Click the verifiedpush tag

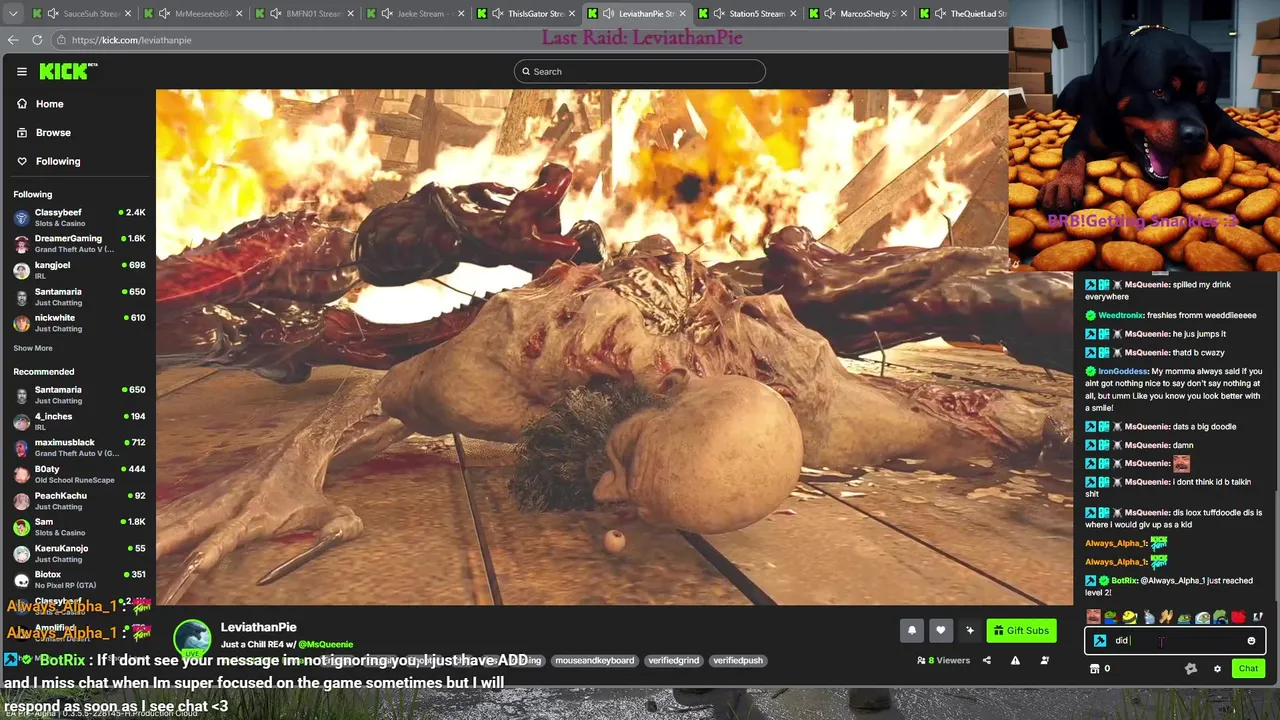(738, 660)
